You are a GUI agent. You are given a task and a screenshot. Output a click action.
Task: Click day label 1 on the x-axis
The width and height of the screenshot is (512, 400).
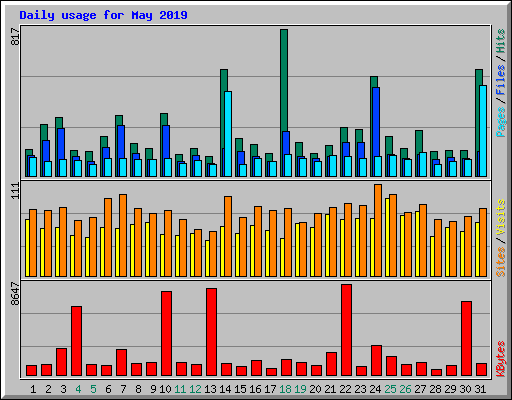click(x=33, y=389)
